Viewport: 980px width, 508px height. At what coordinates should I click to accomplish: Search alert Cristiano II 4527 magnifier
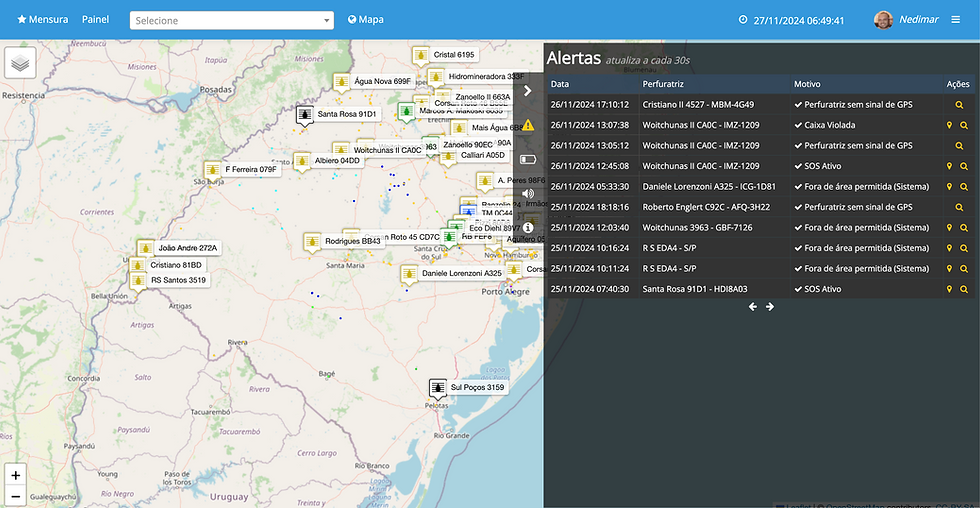(x=959, y=105)
